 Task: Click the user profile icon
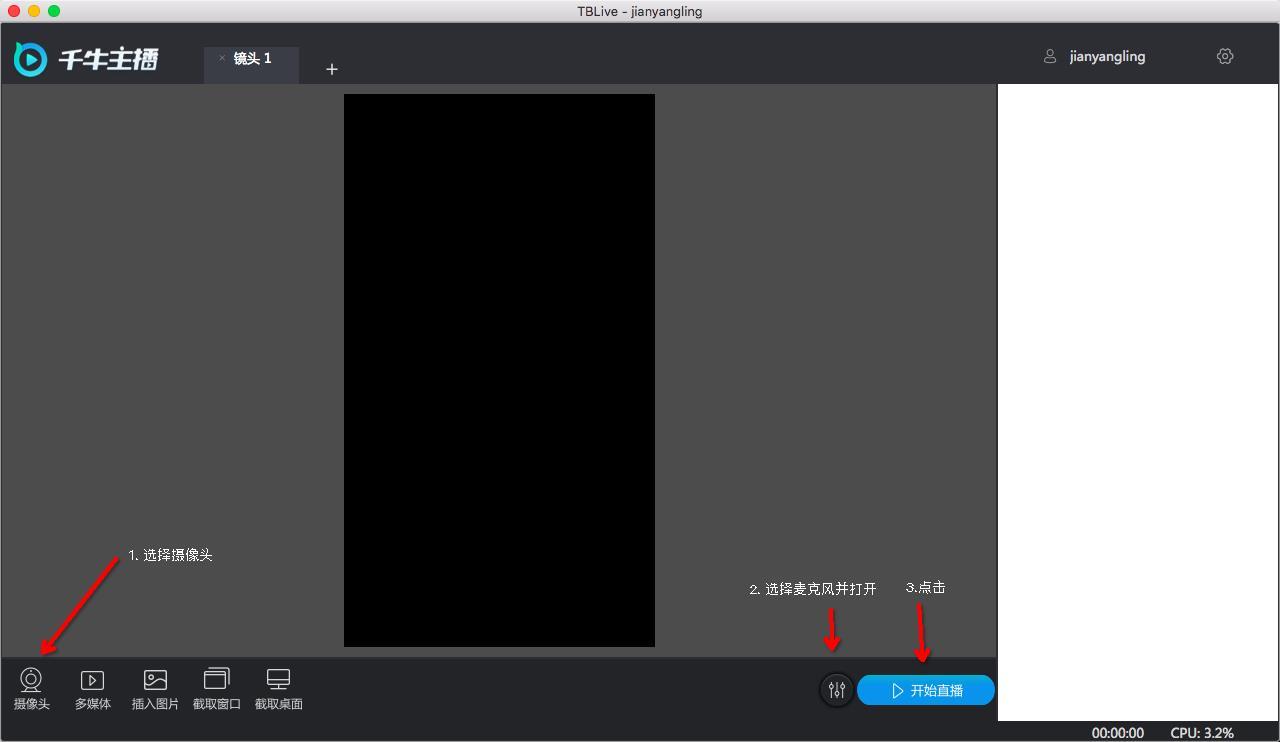point(1050,57)
